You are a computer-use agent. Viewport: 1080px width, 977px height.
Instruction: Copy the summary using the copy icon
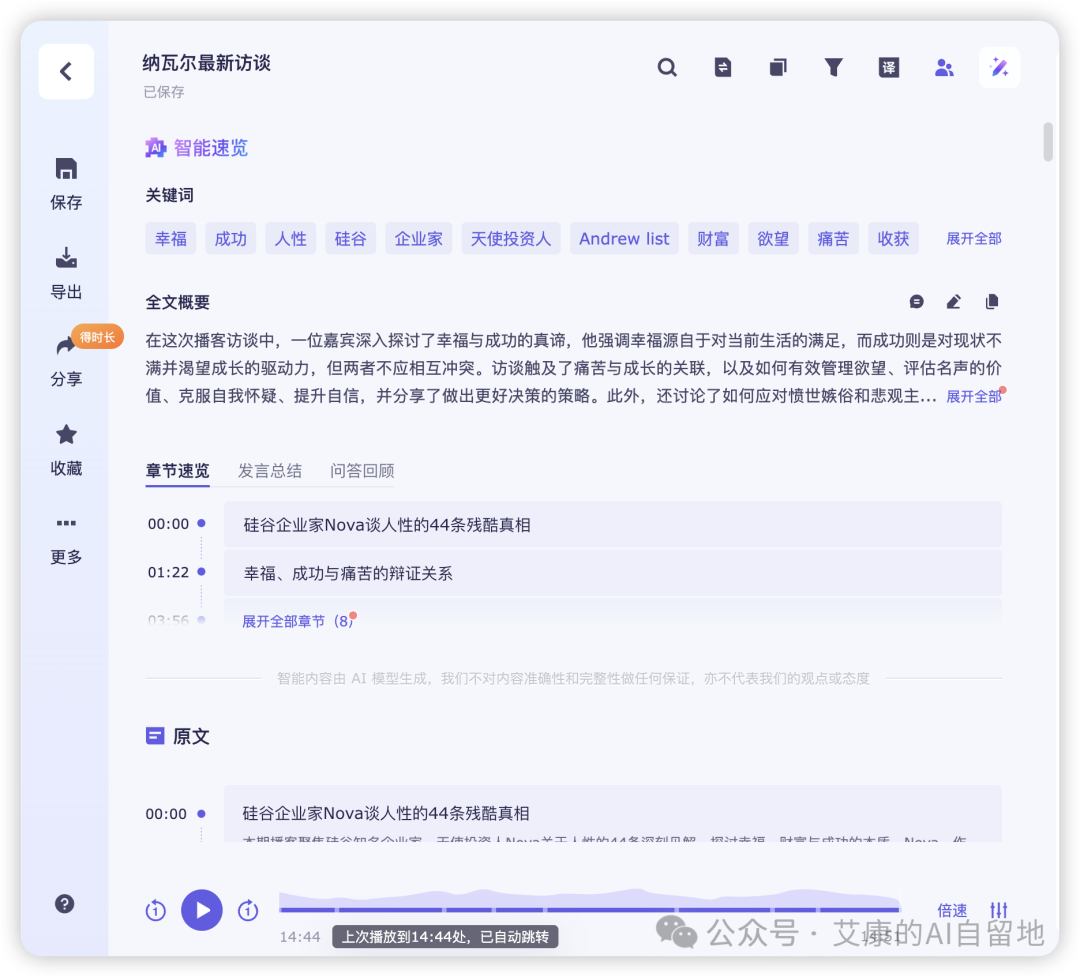point(992,302)
